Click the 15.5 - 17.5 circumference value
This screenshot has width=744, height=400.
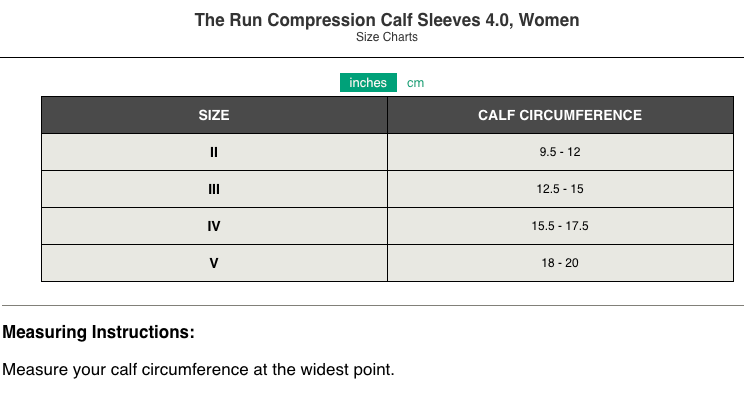(560, 226)
